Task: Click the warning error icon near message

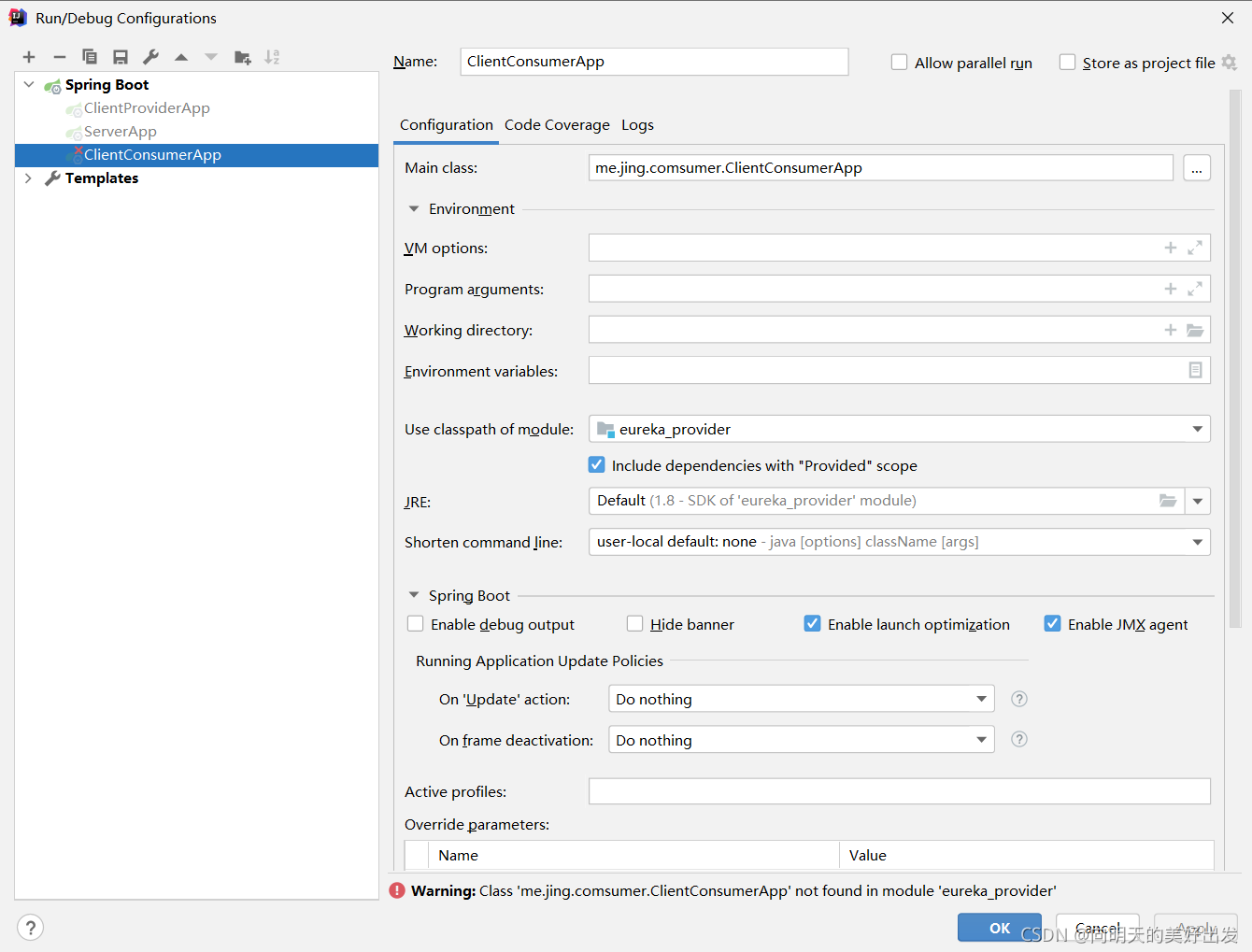Action: pos(397,890)
